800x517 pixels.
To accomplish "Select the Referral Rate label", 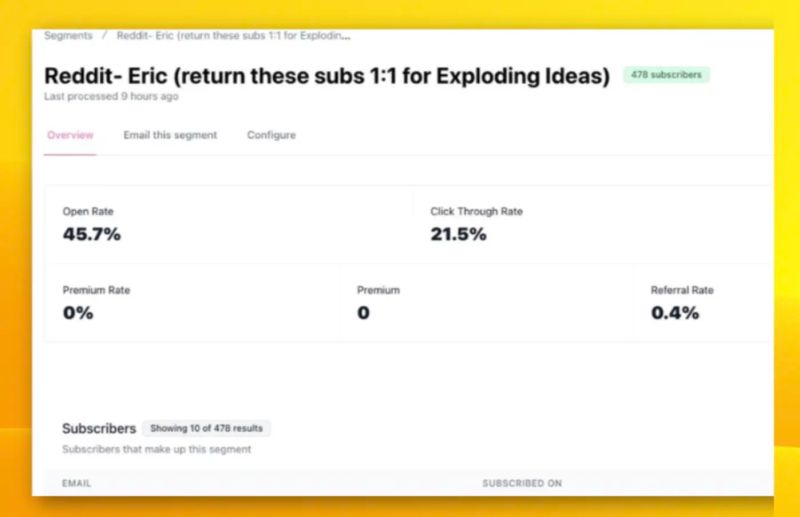I will [x=682, y=290].
